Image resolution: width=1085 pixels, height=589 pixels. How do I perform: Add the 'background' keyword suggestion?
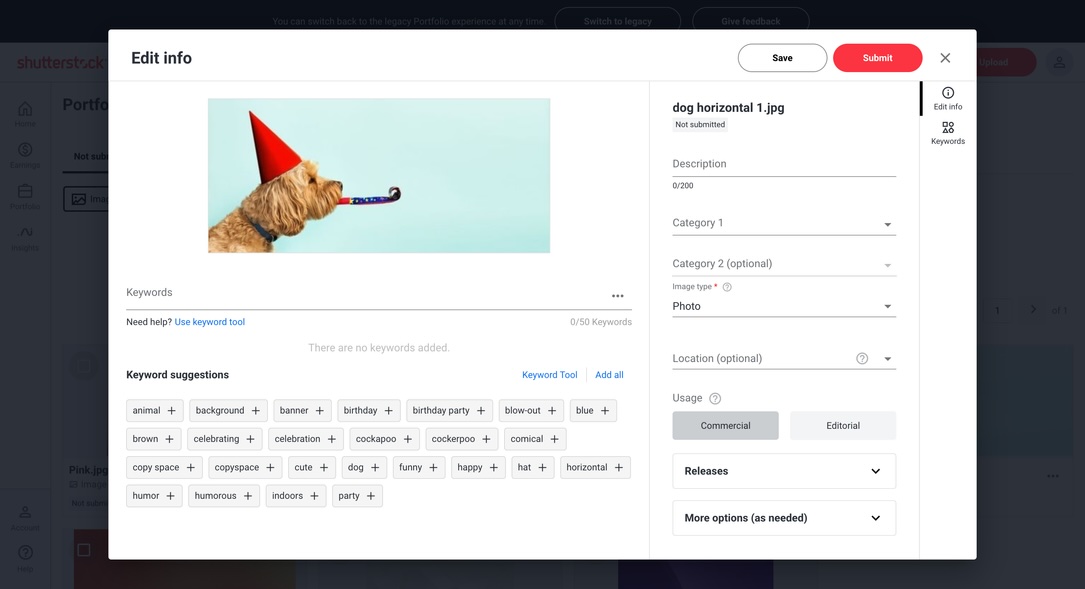(x=228, y=410)
